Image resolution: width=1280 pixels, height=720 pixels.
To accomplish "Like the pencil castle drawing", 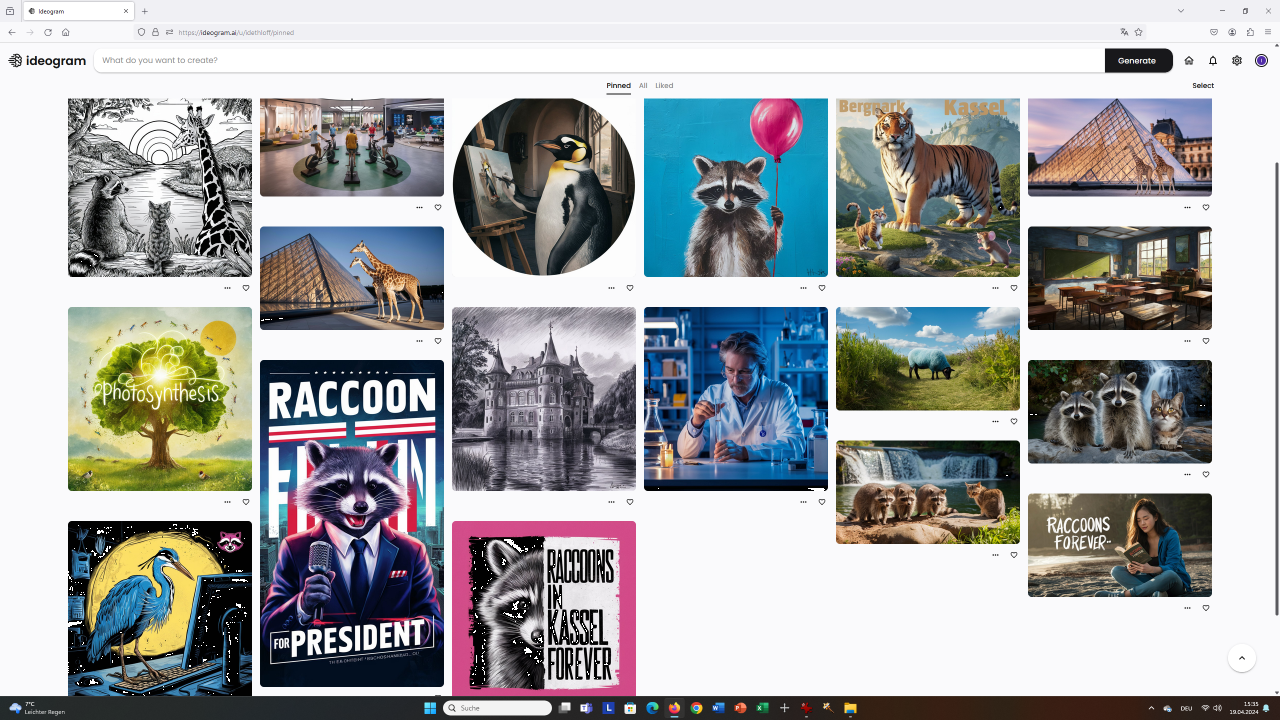I will click(x=630, y=502).
